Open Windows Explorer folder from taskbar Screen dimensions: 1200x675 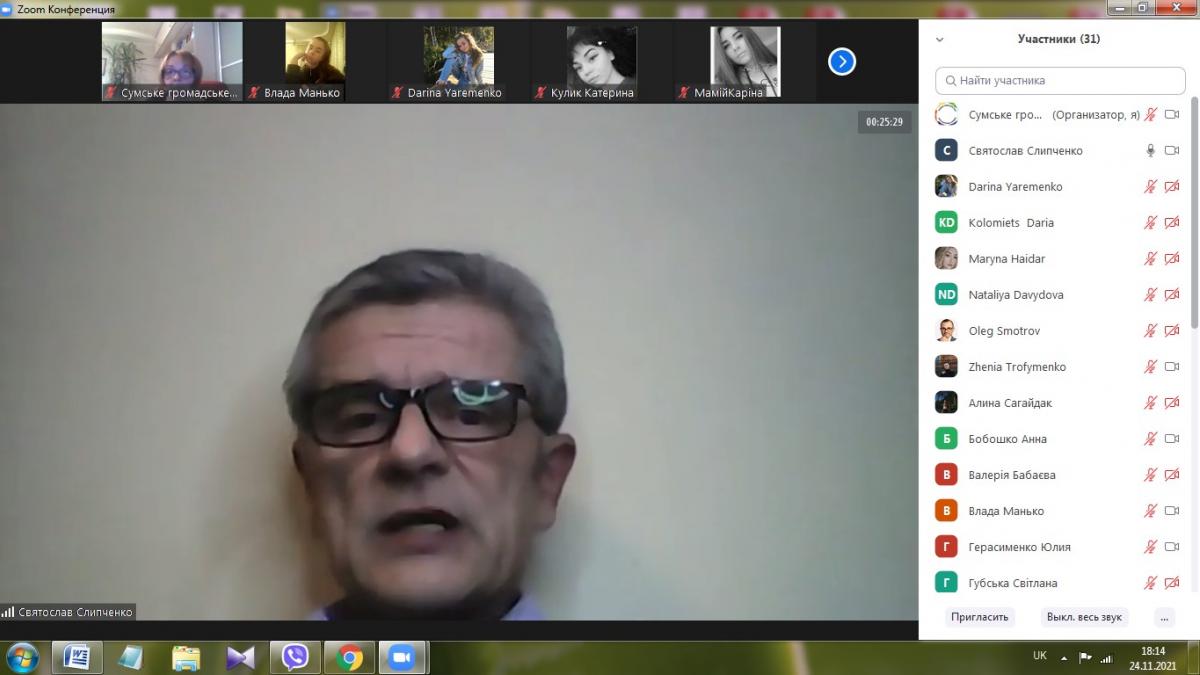tap(186, 657)
